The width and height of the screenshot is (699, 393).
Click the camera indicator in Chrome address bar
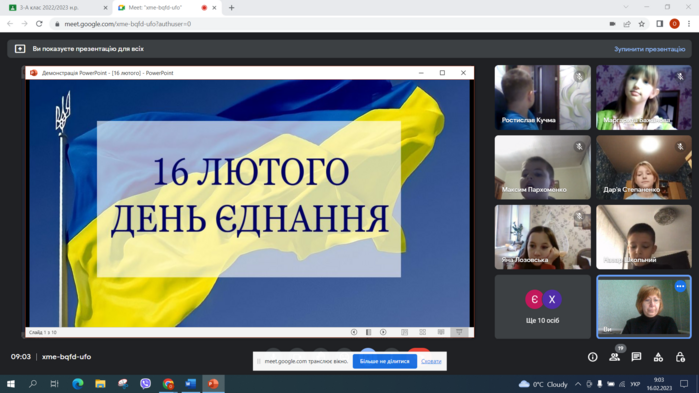click(x=613, y=24)
